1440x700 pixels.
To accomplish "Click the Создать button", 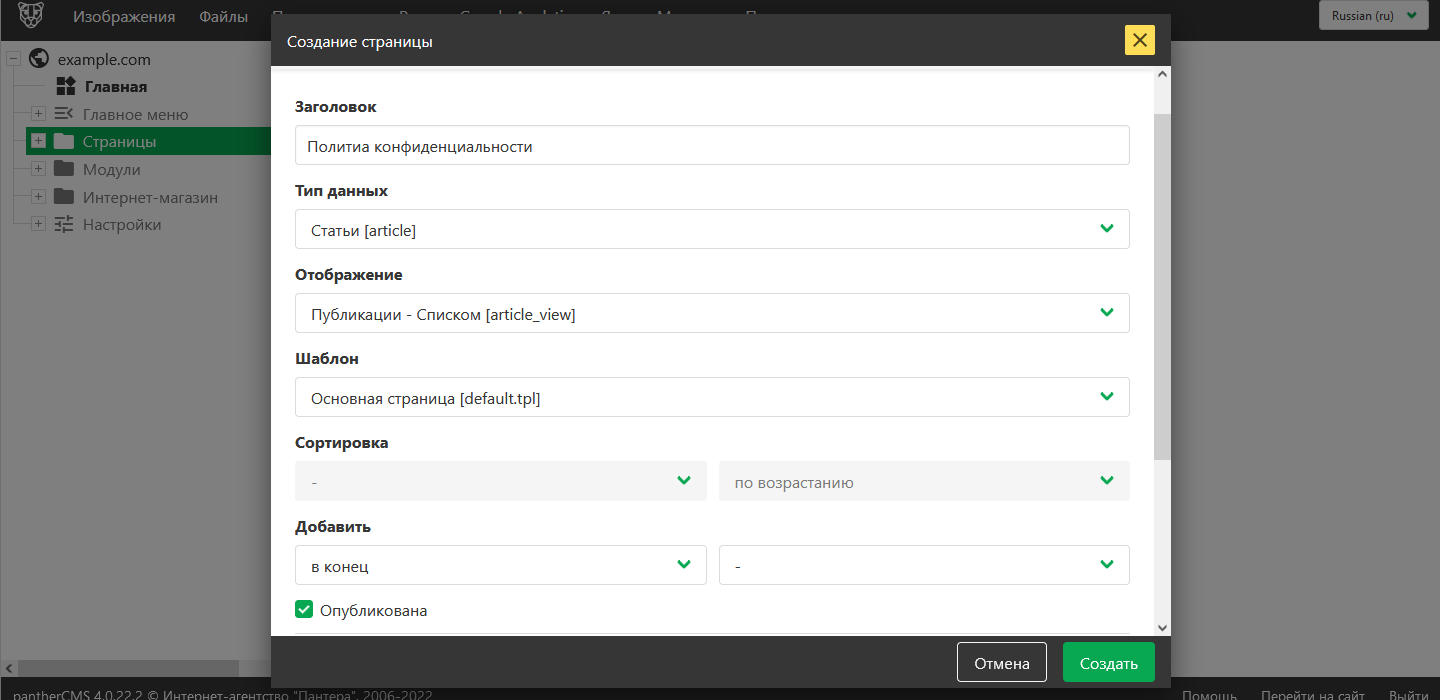I will click(1108, 663).
